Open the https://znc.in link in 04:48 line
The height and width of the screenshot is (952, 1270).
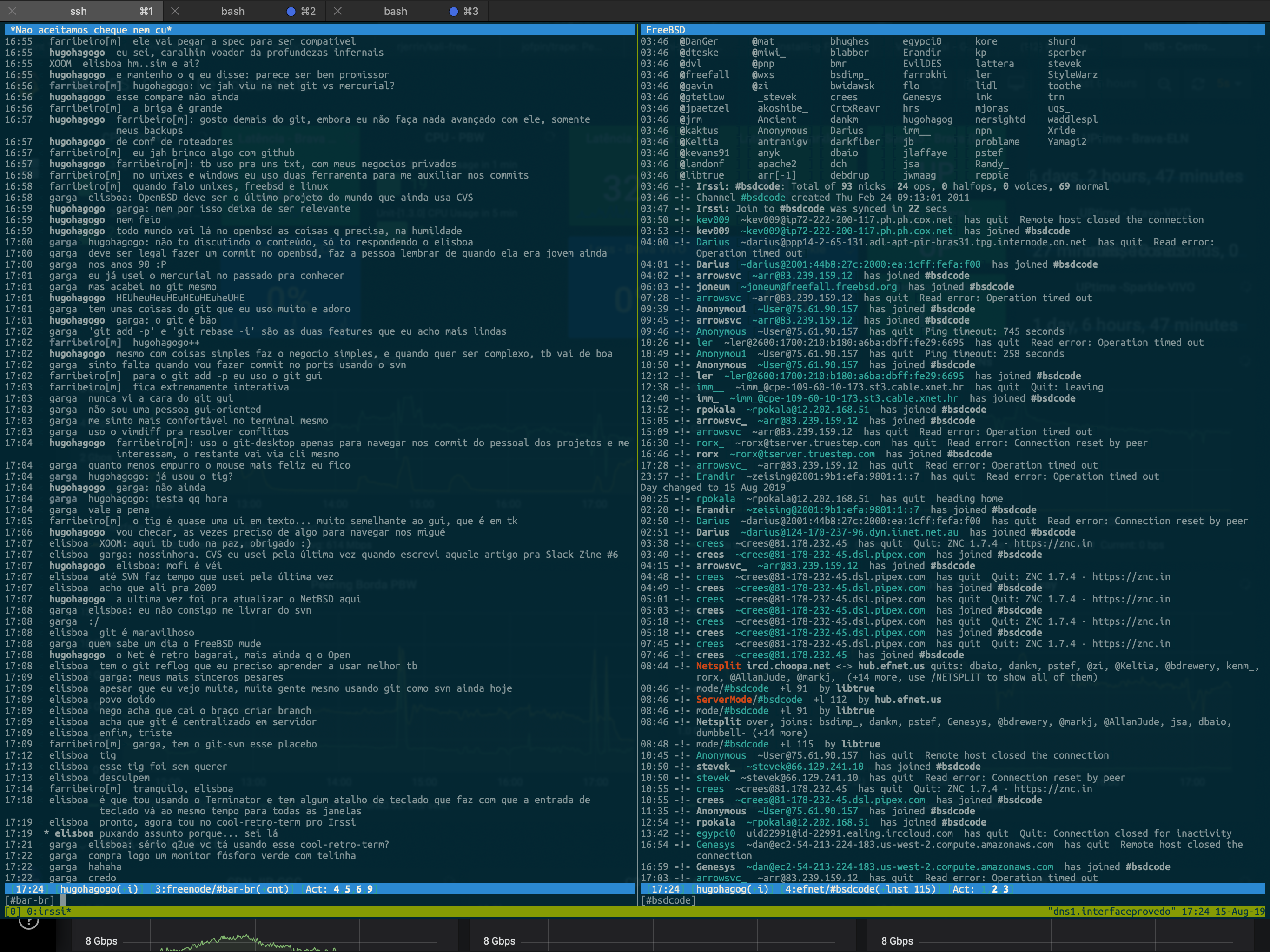[1131, 576]
